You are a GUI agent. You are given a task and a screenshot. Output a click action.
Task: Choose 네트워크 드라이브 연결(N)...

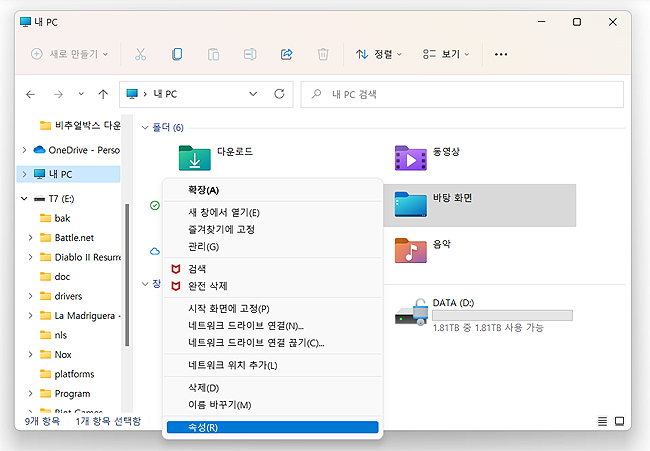pos(272,326)
